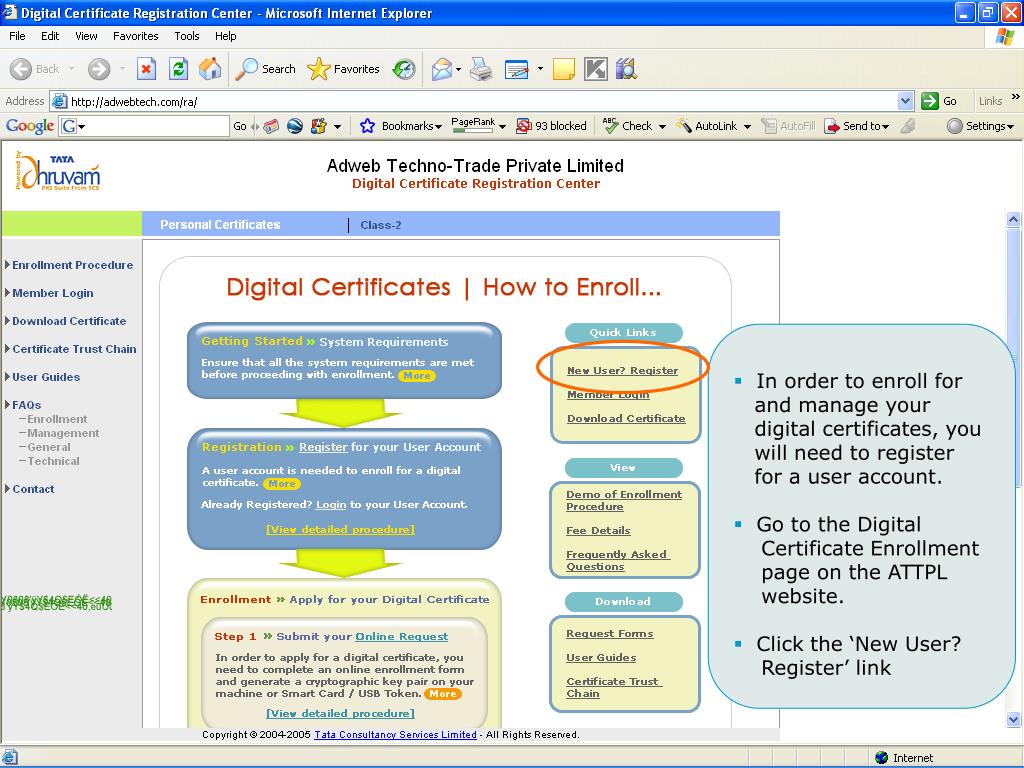This screenshot has height=768, width=1024.
Task: Click the page icon in the address bar
Action: (x=59, y=101)
